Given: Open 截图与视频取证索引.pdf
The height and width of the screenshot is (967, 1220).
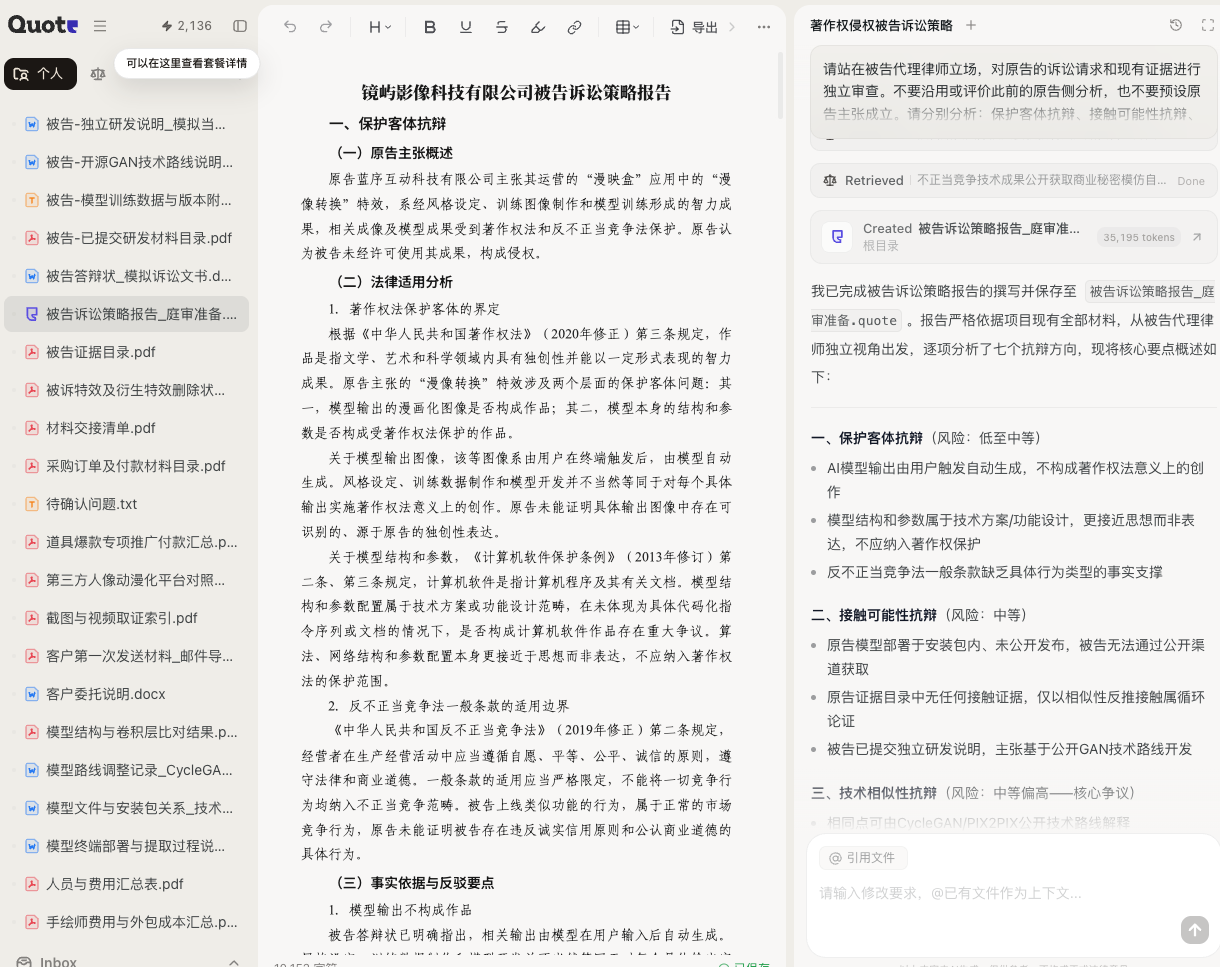Looking at the screenshot, I should tap(126, 618).
